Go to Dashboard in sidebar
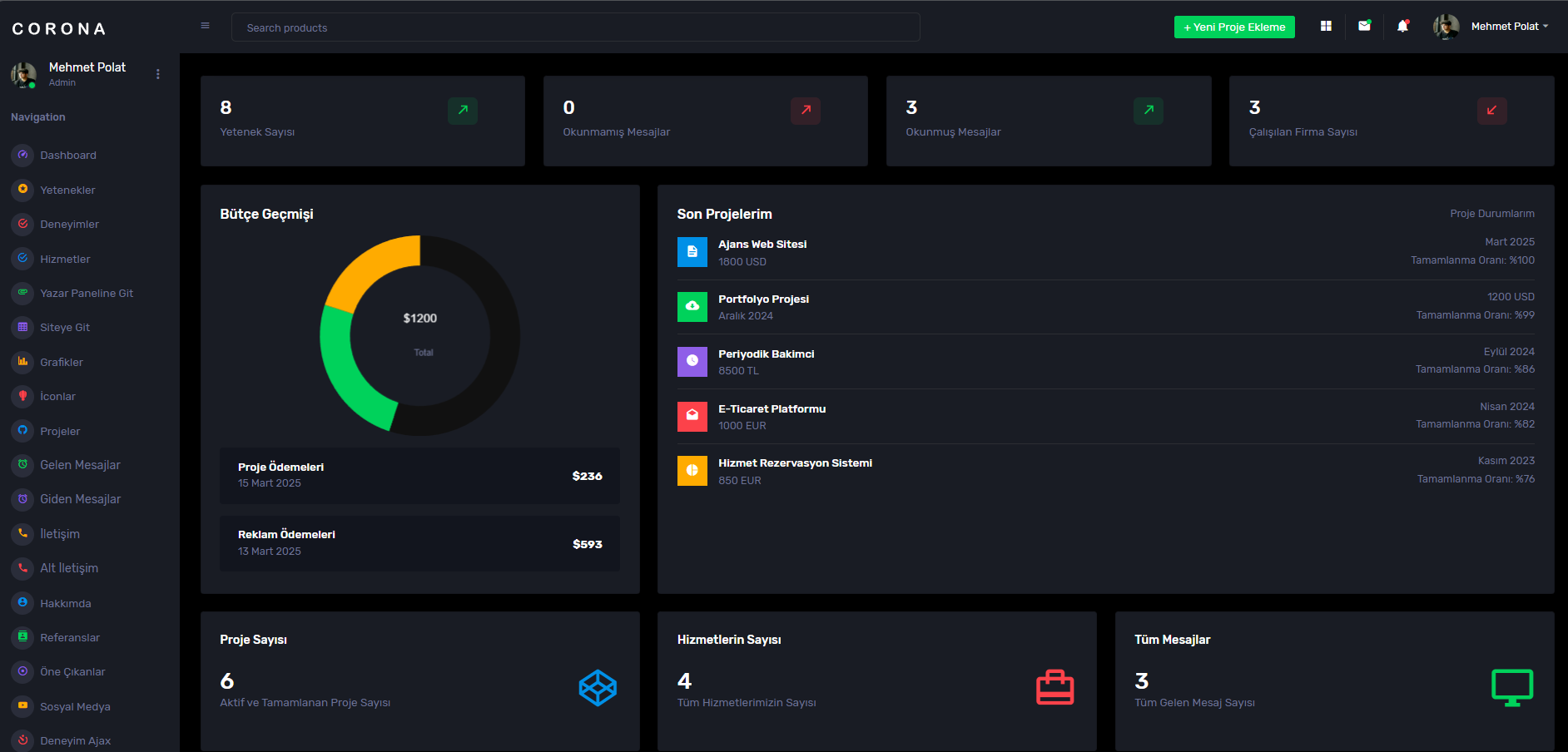This screenshot has width=1568, height=752. (68, 155)
